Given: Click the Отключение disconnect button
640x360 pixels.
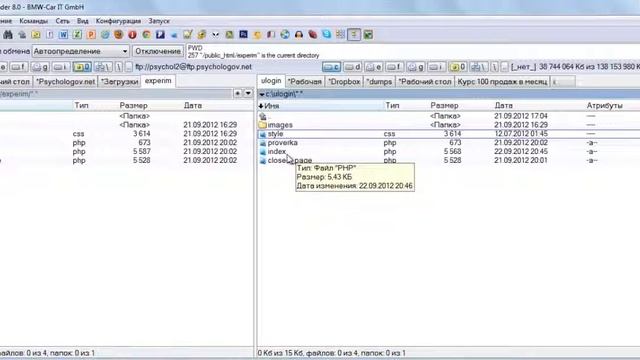Looking at the screenshot, I should (158, 51).
